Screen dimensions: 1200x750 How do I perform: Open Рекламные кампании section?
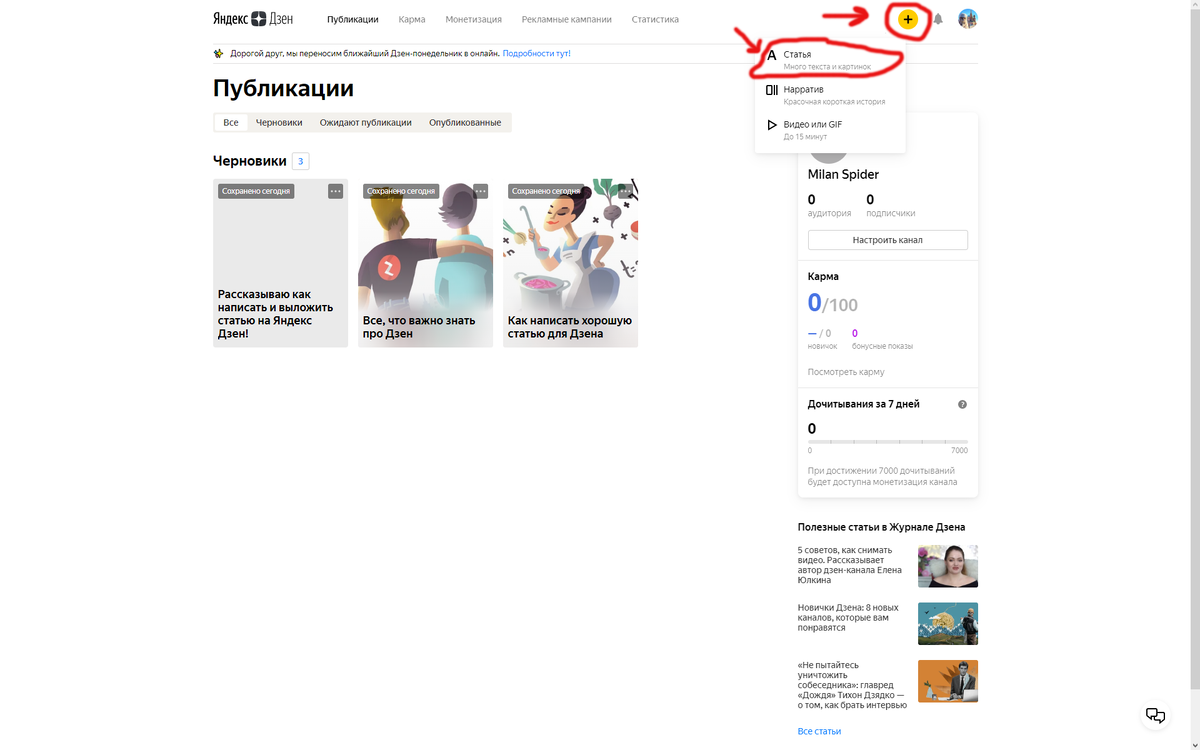point(566,19)
